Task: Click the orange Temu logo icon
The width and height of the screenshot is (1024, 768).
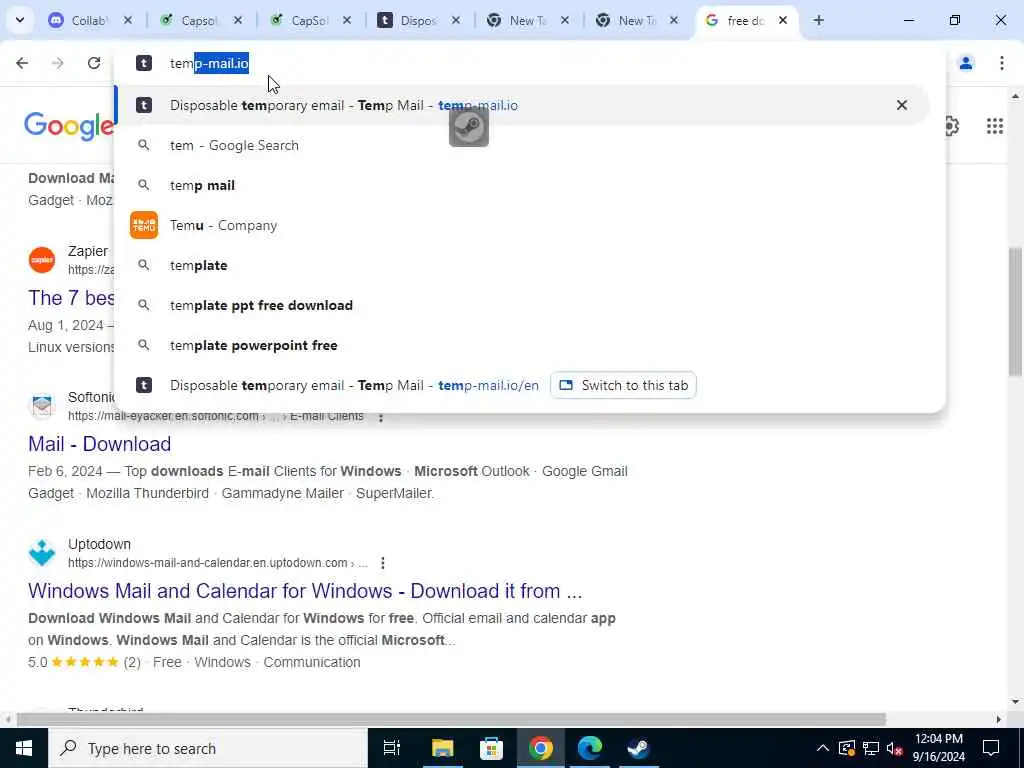Action: (144, 225)
